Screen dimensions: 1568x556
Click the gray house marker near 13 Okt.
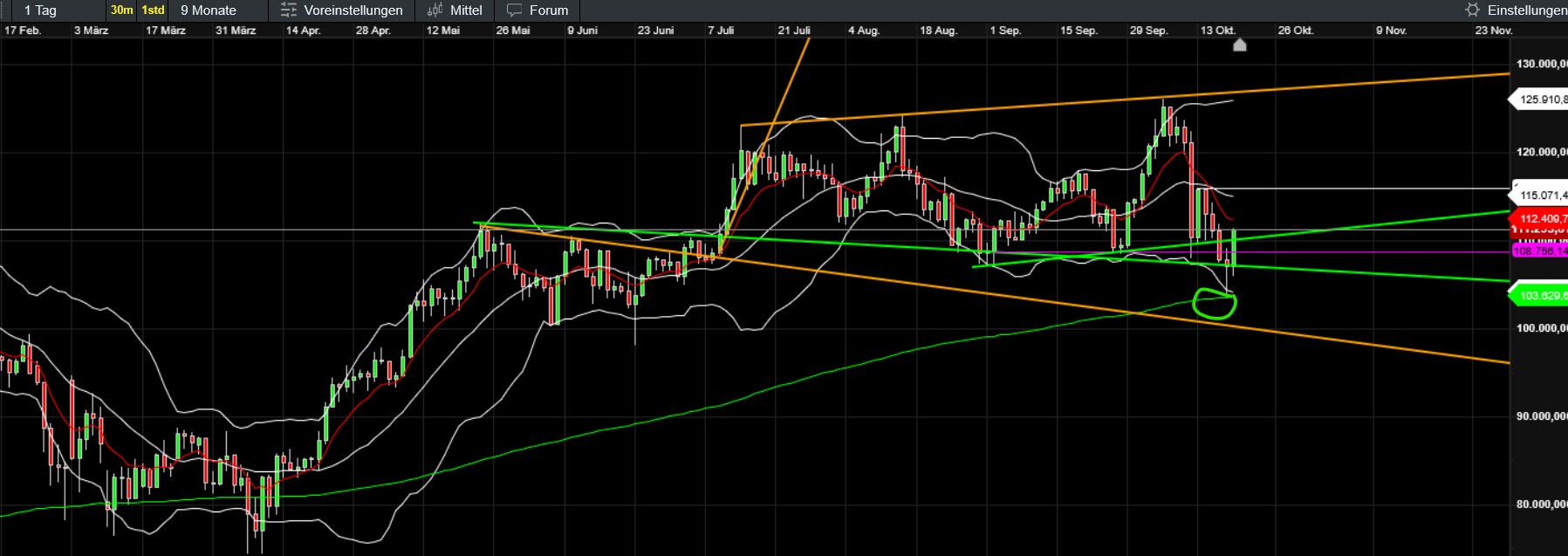click(1239, 45)
